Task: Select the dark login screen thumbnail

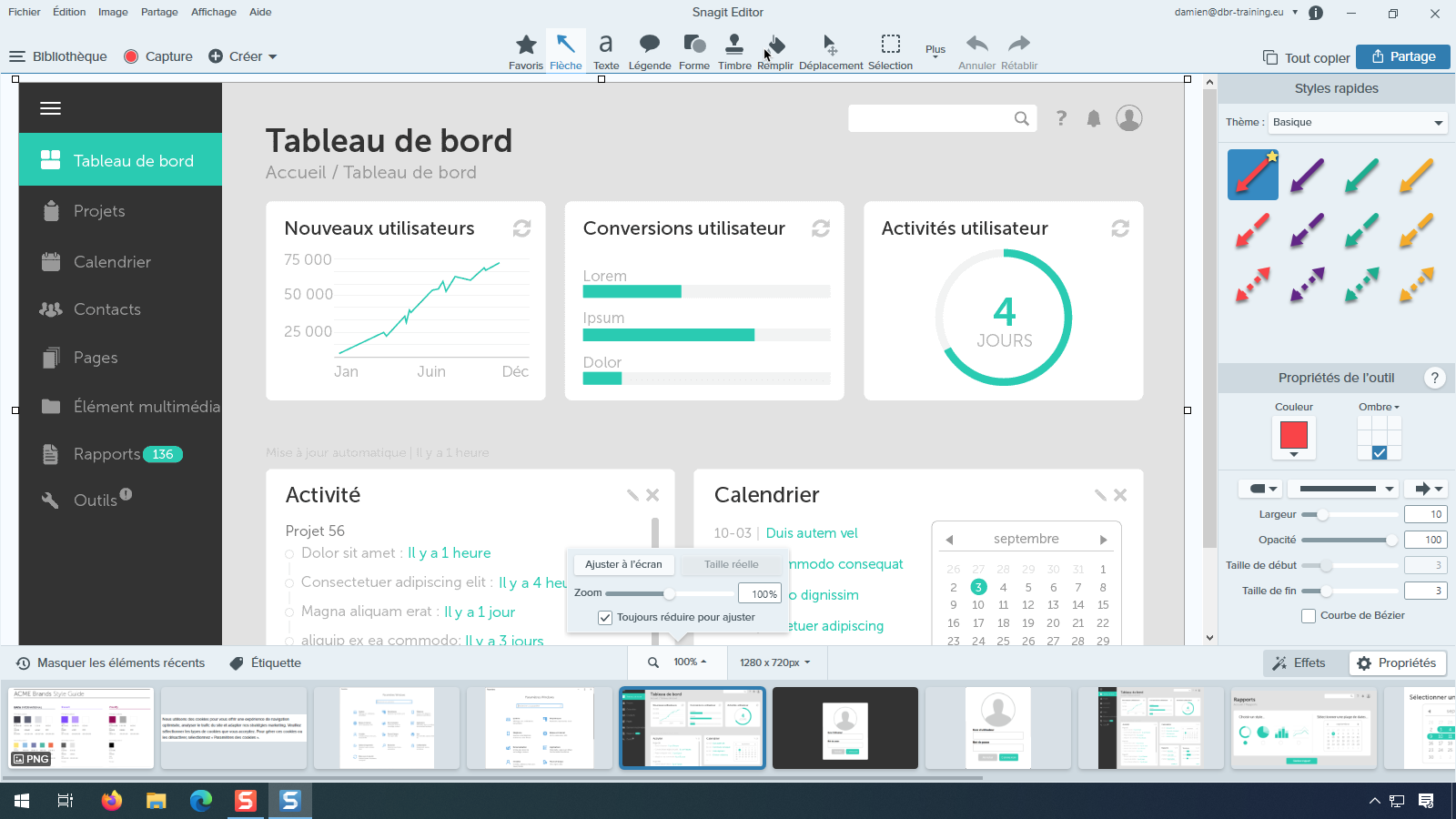Action: (x=845, y=728)
